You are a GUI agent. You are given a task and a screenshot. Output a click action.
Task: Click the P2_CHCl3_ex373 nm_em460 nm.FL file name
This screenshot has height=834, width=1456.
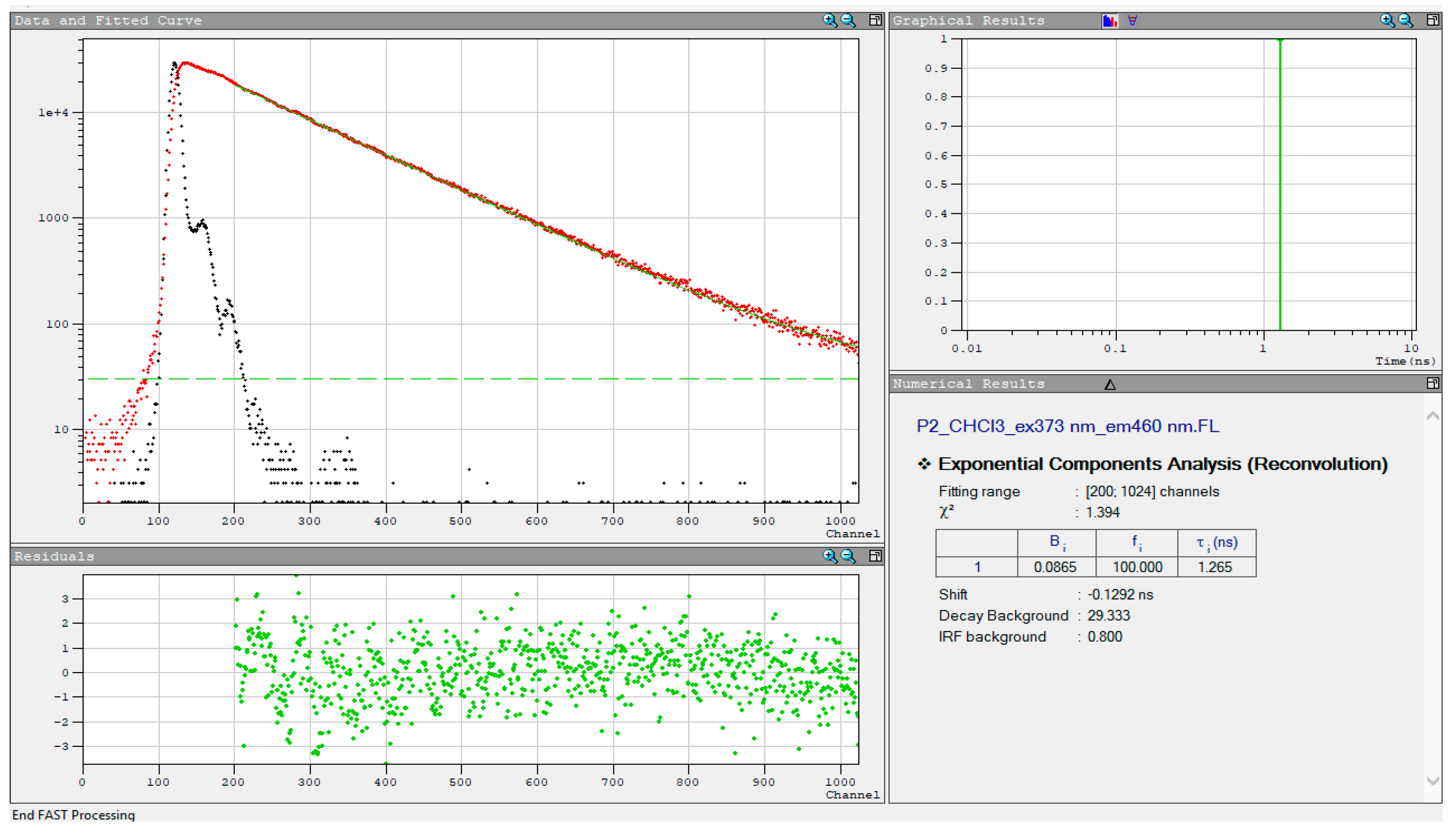tap(1067, 426)
